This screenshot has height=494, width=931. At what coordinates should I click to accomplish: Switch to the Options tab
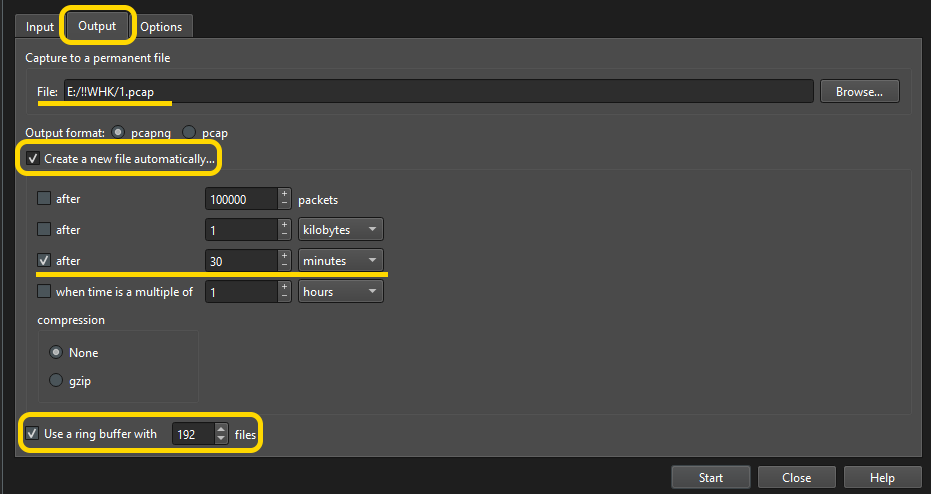click(161, 27)
